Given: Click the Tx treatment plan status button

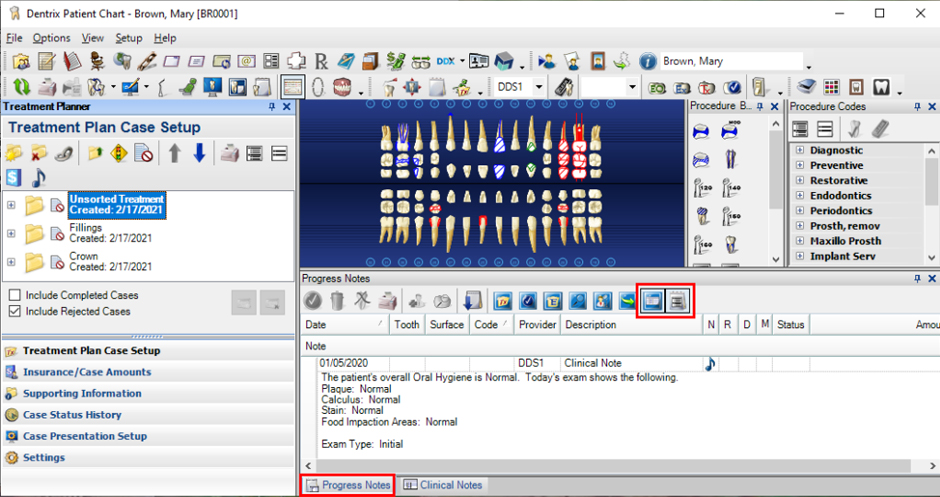Looking at the screenshot, I should 707,88.
